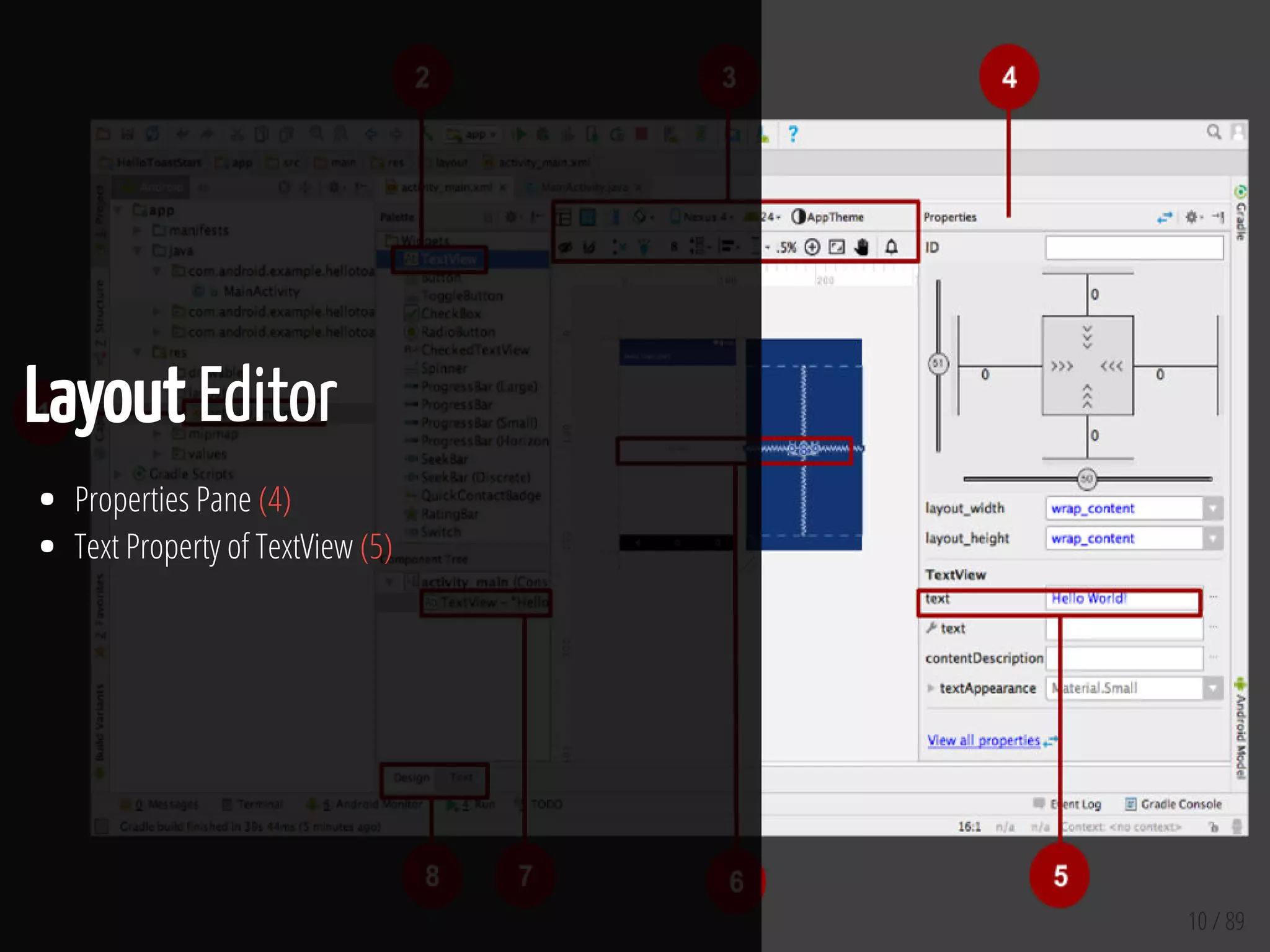Viewport: 1270px width, 952px height.
Task: Switch to the activity_main.xml editor tab
Action: click(446, 187)
